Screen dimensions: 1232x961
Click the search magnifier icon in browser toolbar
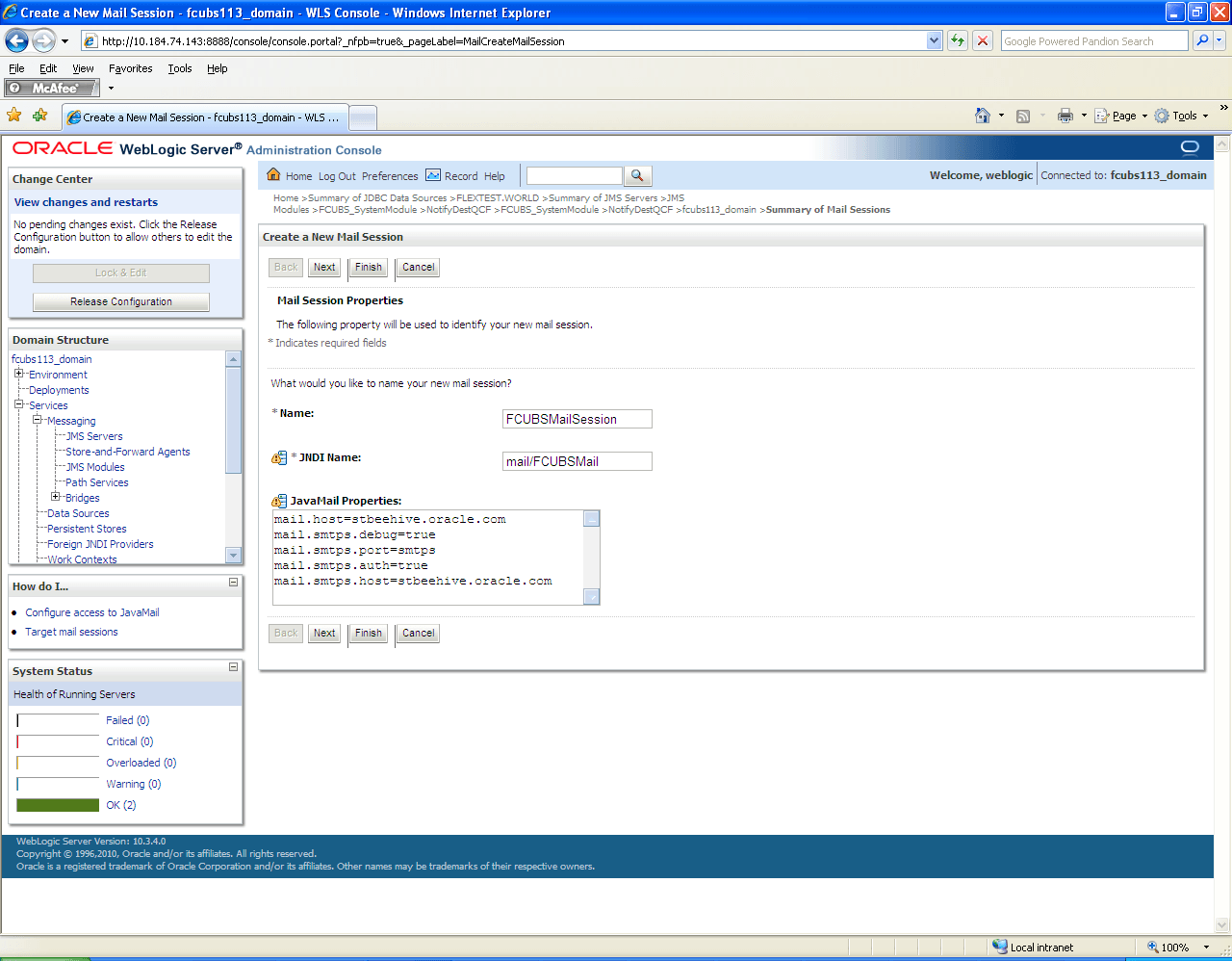click(1202, 40)
